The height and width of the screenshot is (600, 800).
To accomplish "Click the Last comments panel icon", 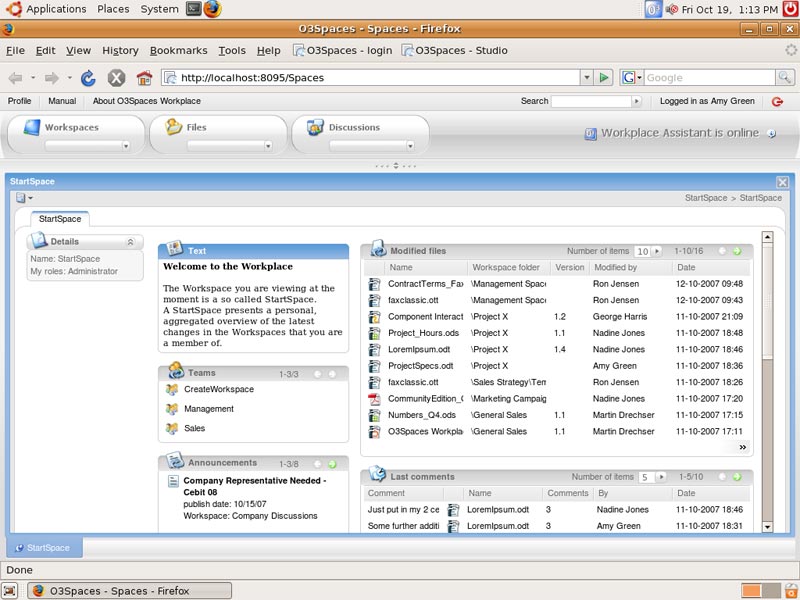I will click(x=378, y=474).
